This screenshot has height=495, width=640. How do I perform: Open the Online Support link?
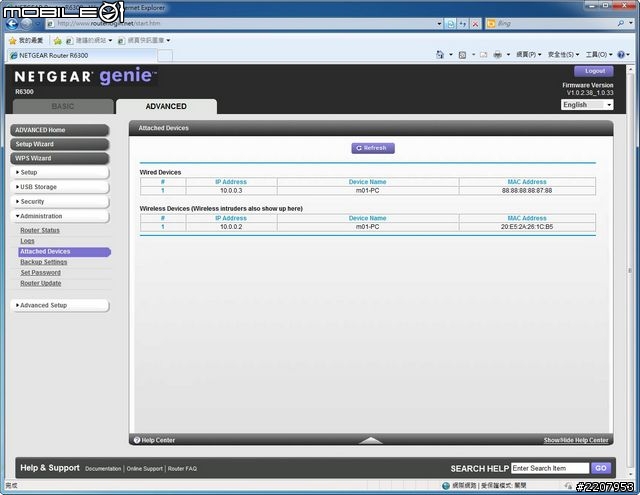144,468
